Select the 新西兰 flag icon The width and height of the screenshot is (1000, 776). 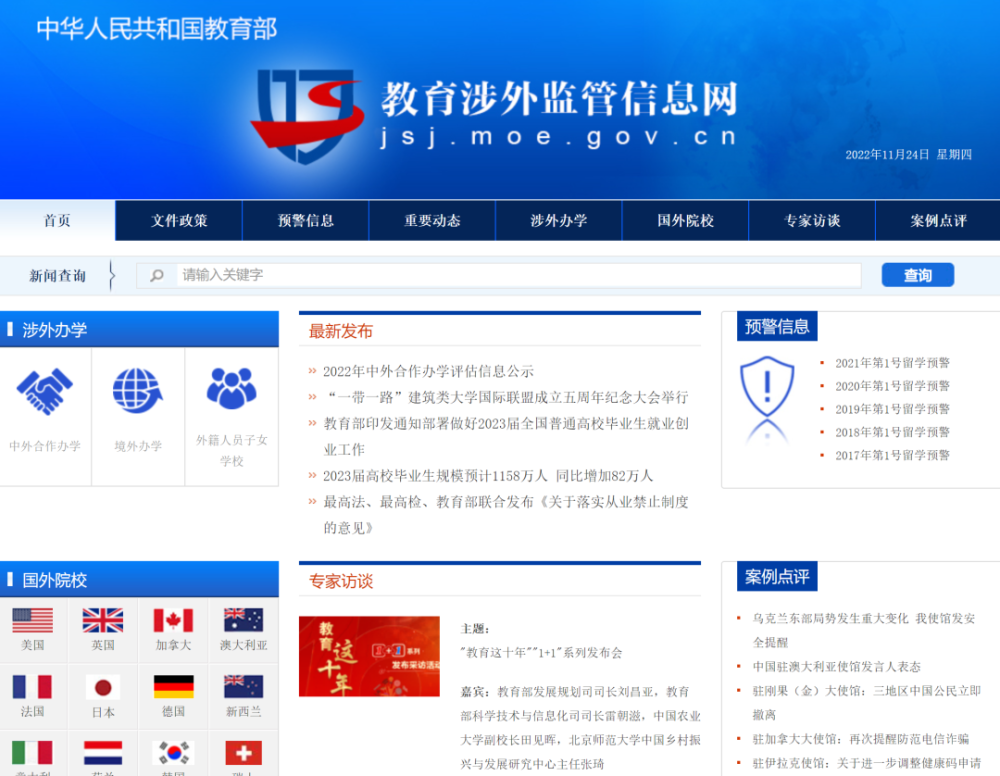(x=244, y=687)
